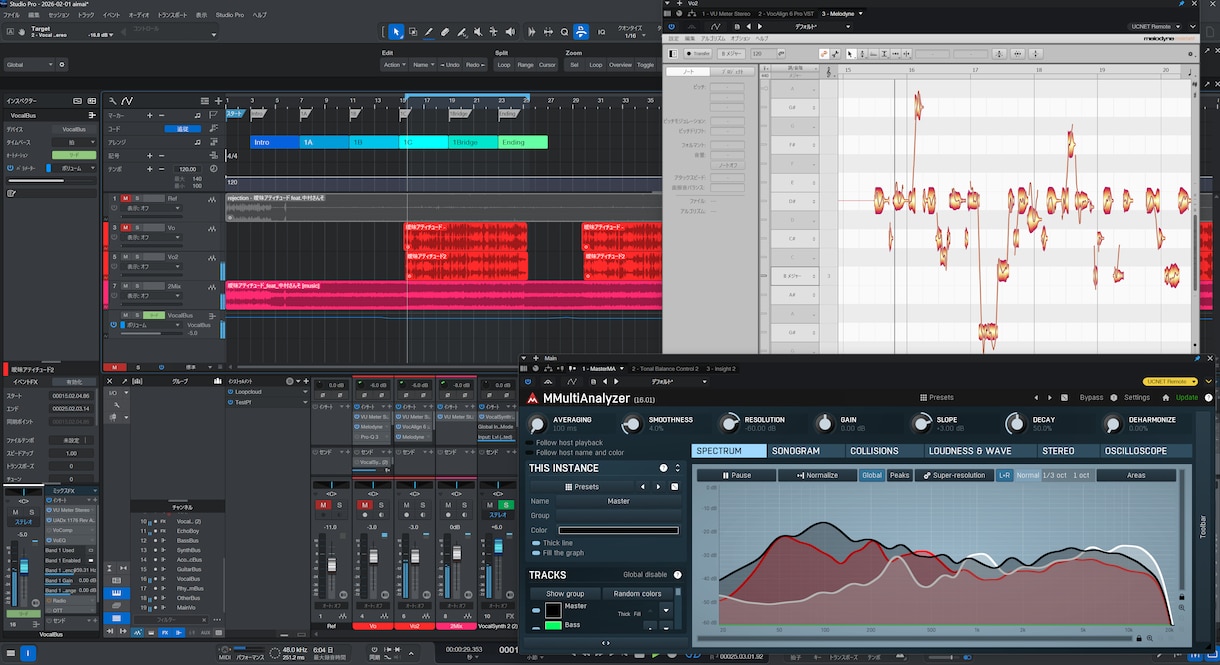Click the automation curve icon above the track list
1220x665 pixels.
coord(127,101)
